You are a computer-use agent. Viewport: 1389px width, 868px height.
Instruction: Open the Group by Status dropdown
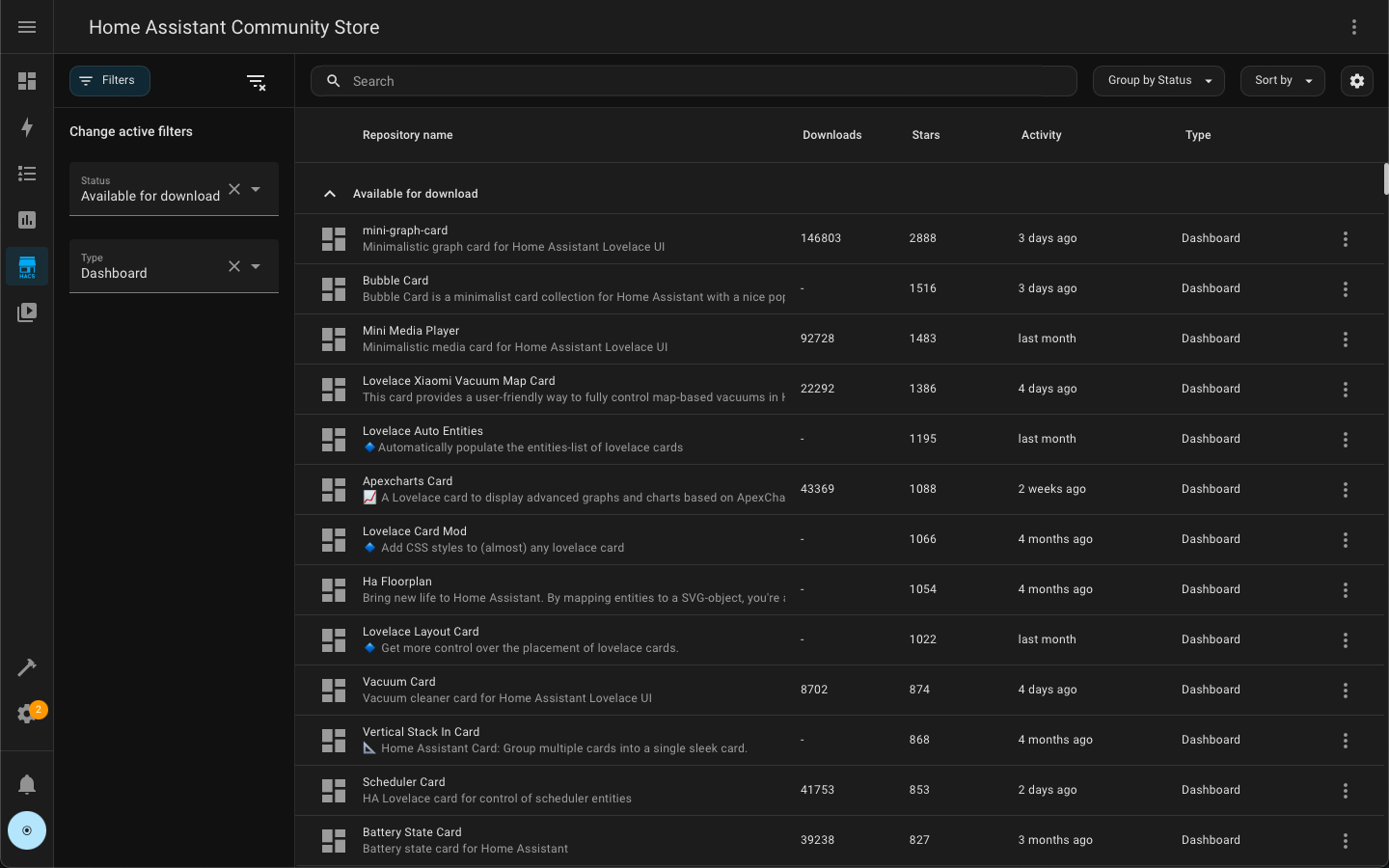[x=1158, y=80]
